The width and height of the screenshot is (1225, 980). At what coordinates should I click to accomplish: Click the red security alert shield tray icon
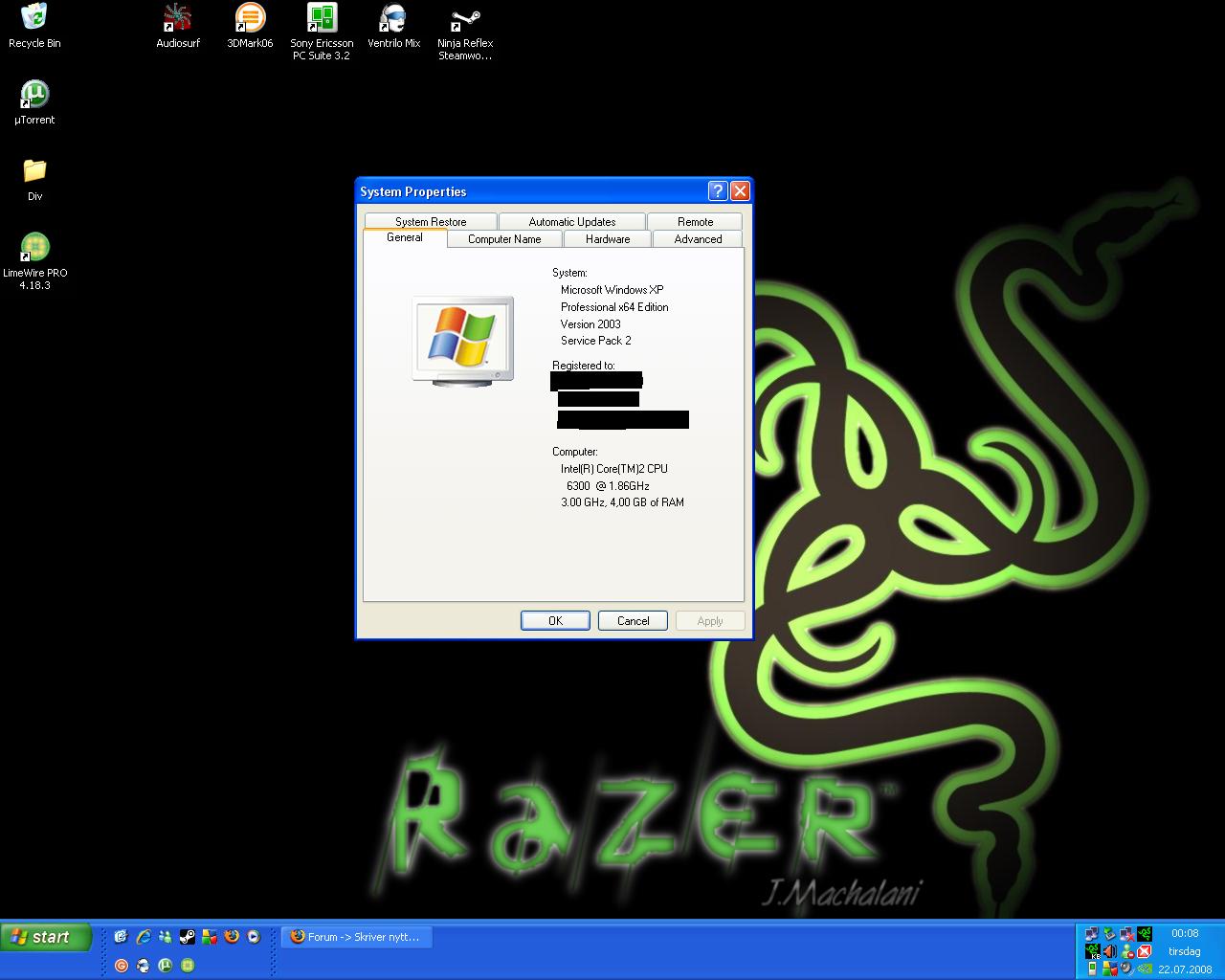[x=1145, y=951]
